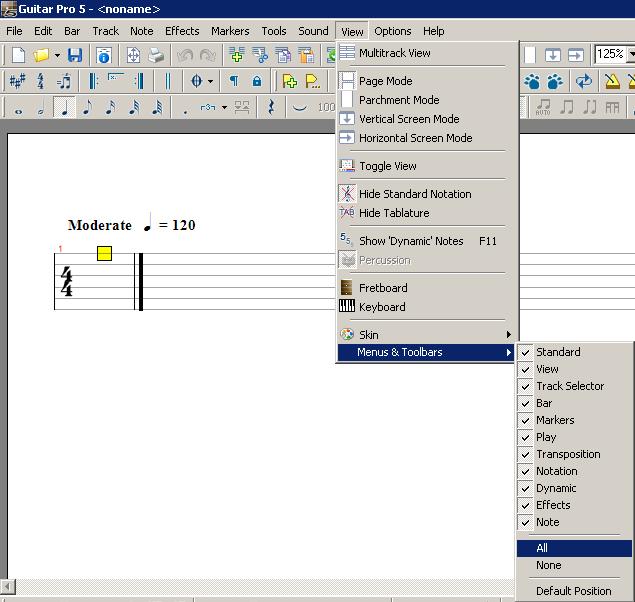Viewport: 635px width, 602px height.
Task: Choose Show 'Dynamic' Notes
Action: [x=426, y=241]
